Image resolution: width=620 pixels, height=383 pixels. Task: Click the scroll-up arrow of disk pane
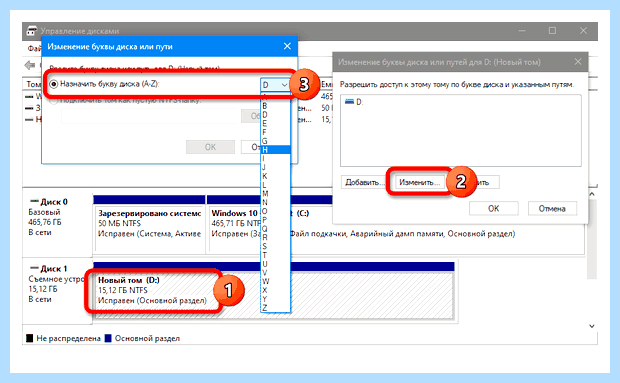pyautogui.click(x=592, y=194)
